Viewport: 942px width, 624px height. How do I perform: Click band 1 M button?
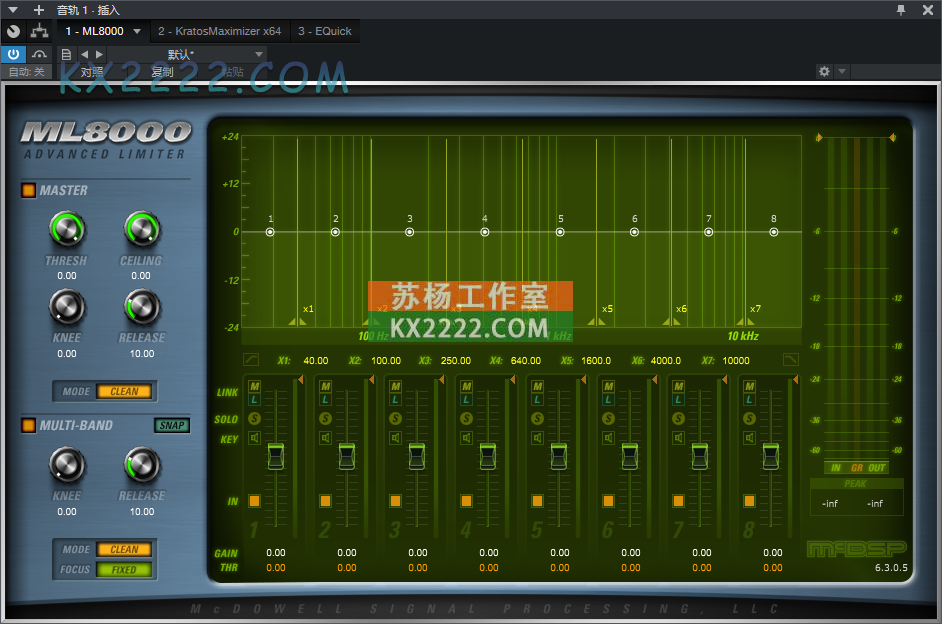[255, 386]
